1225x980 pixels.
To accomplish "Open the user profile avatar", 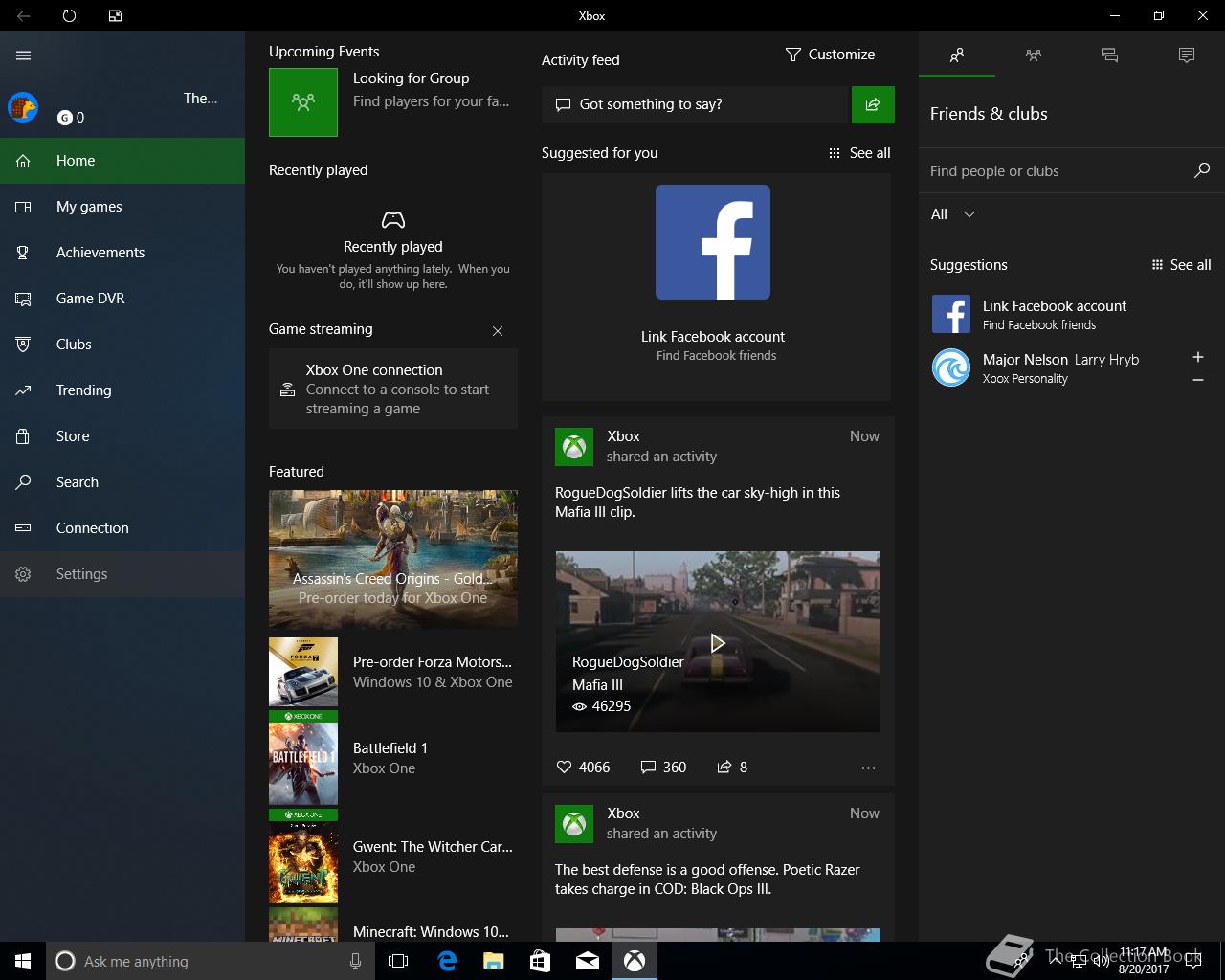I will (23, 107).
